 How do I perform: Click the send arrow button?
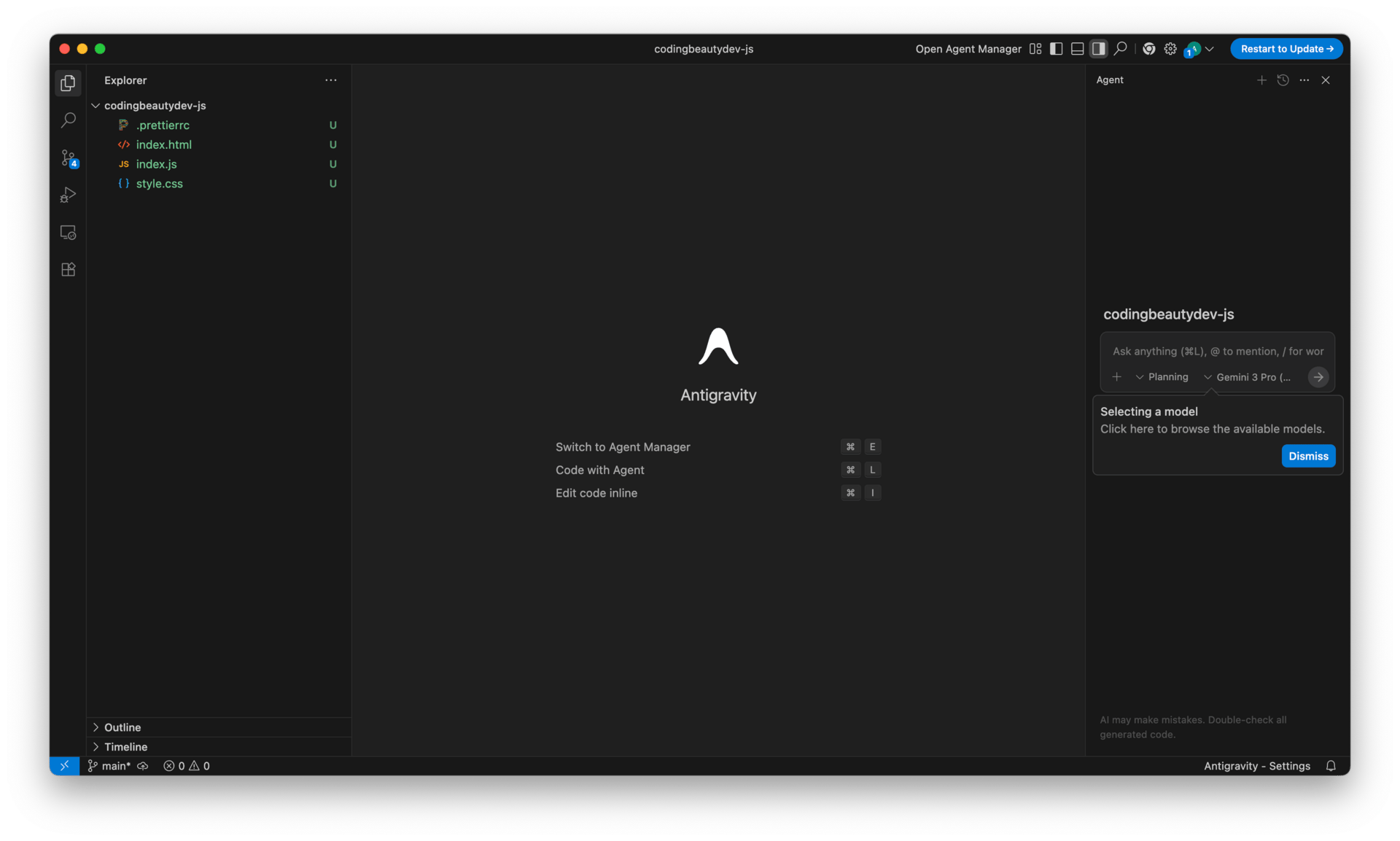[x=1318, y=377]
